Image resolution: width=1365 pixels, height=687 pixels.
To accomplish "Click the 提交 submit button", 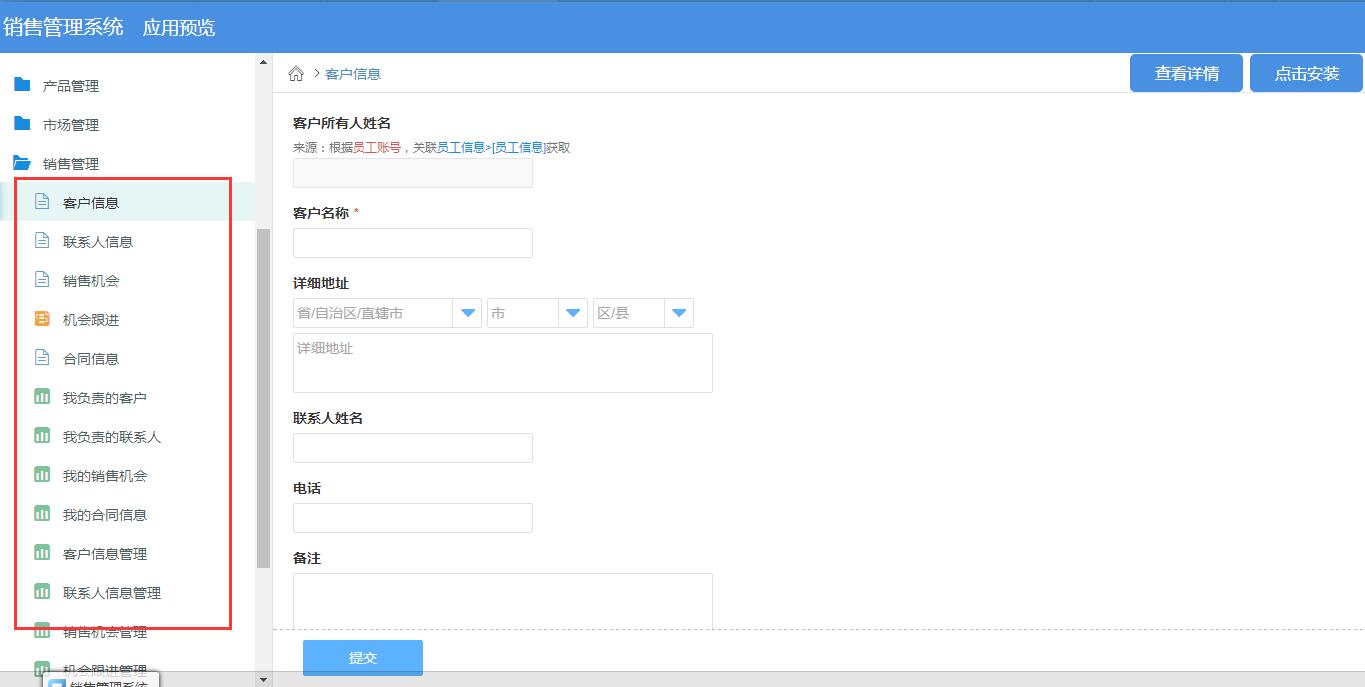I will [x=362, y=657].
